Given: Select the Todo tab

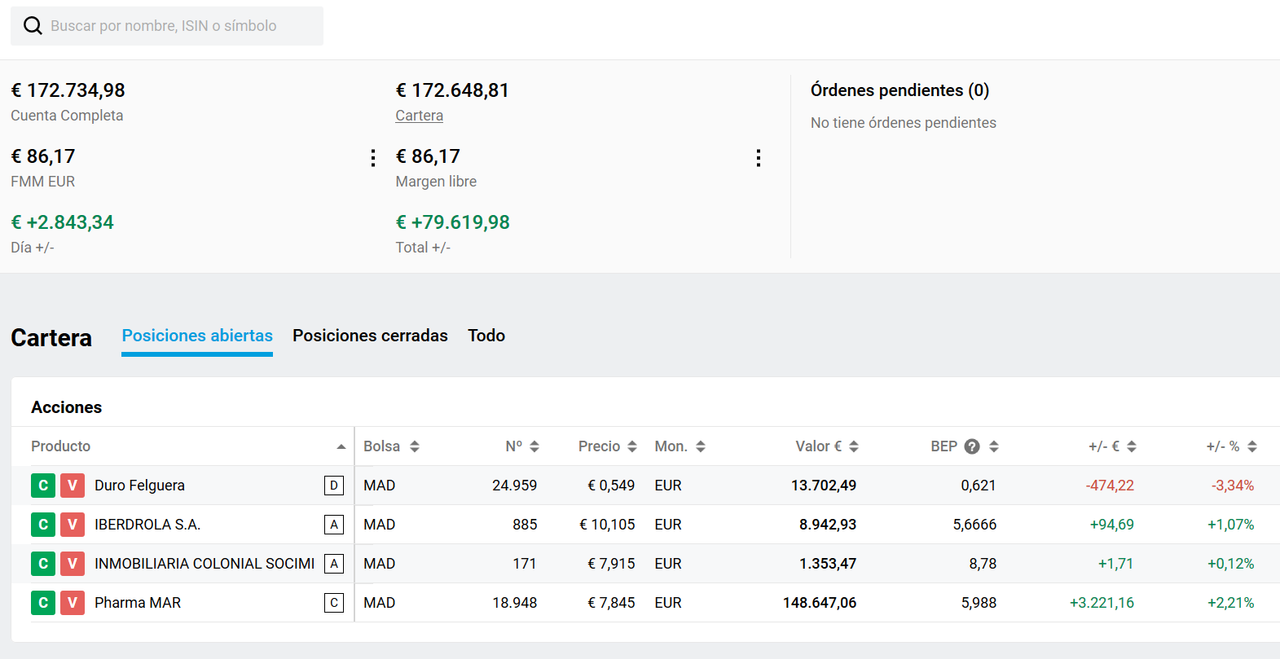Looking at the screenshot, I should click(x=486, y=336).
